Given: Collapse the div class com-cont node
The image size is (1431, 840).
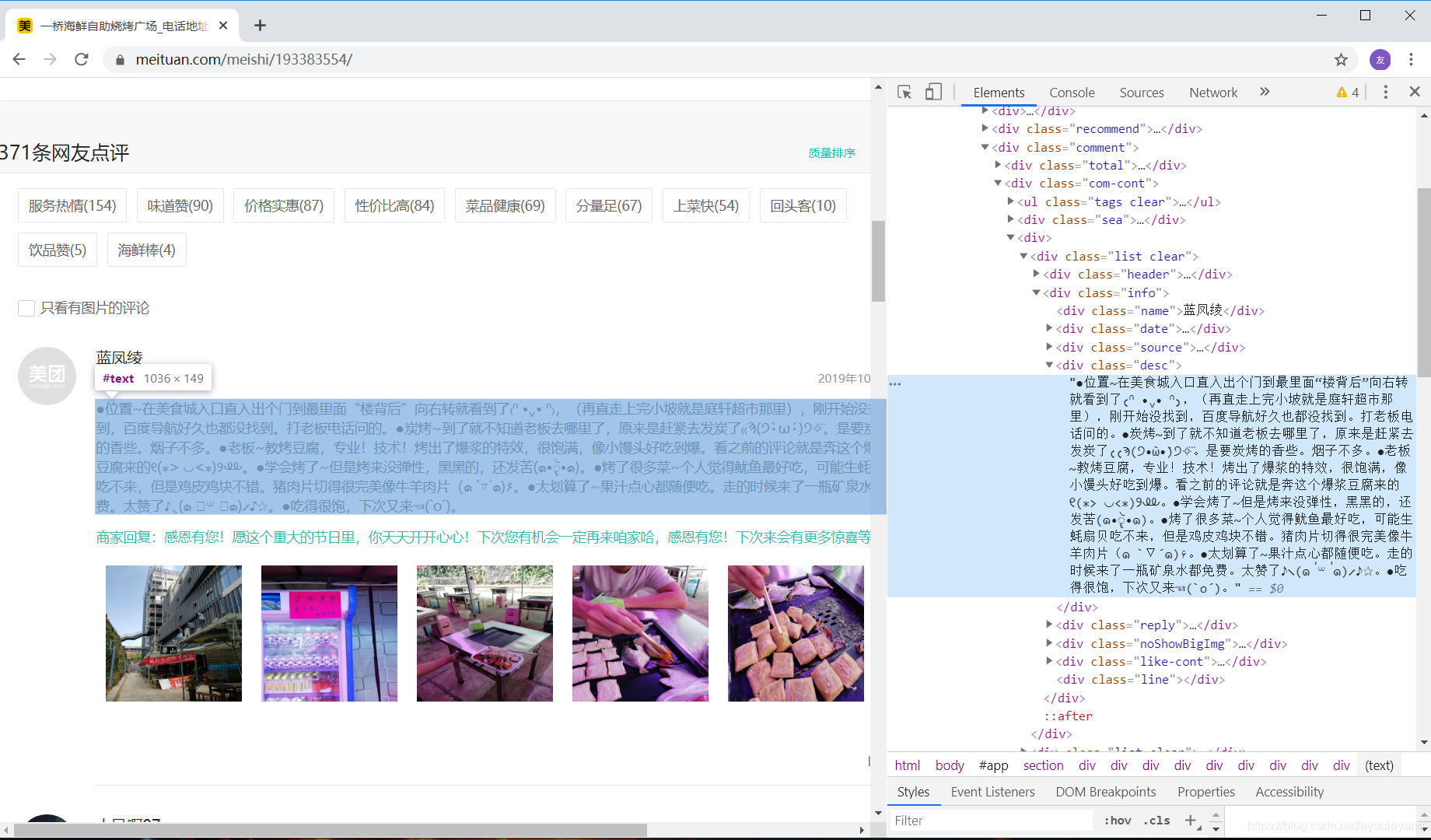Looking at the screenshot, I should click(998, 183).
